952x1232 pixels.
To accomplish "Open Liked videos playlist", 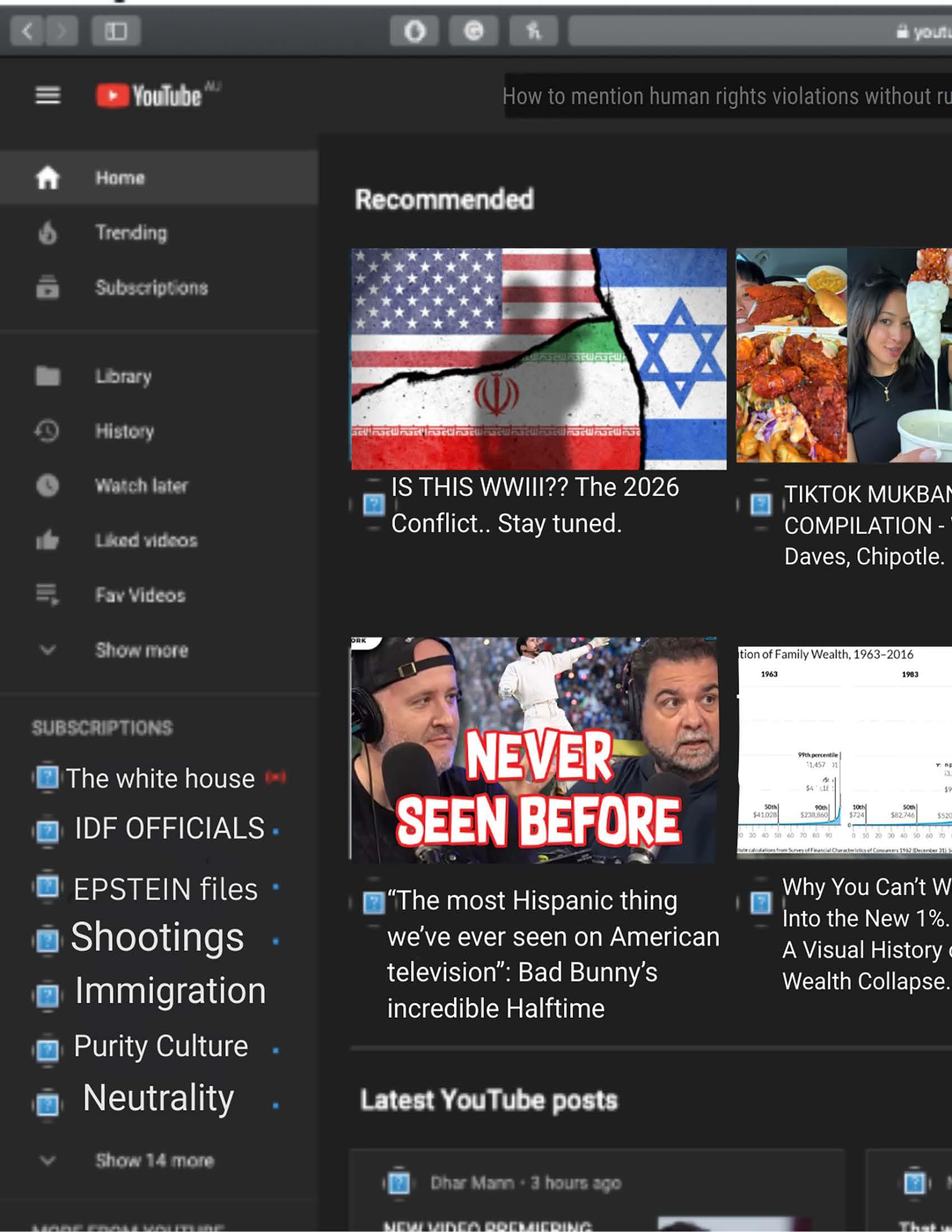I will pyautogui.click(x=159, y=540).
